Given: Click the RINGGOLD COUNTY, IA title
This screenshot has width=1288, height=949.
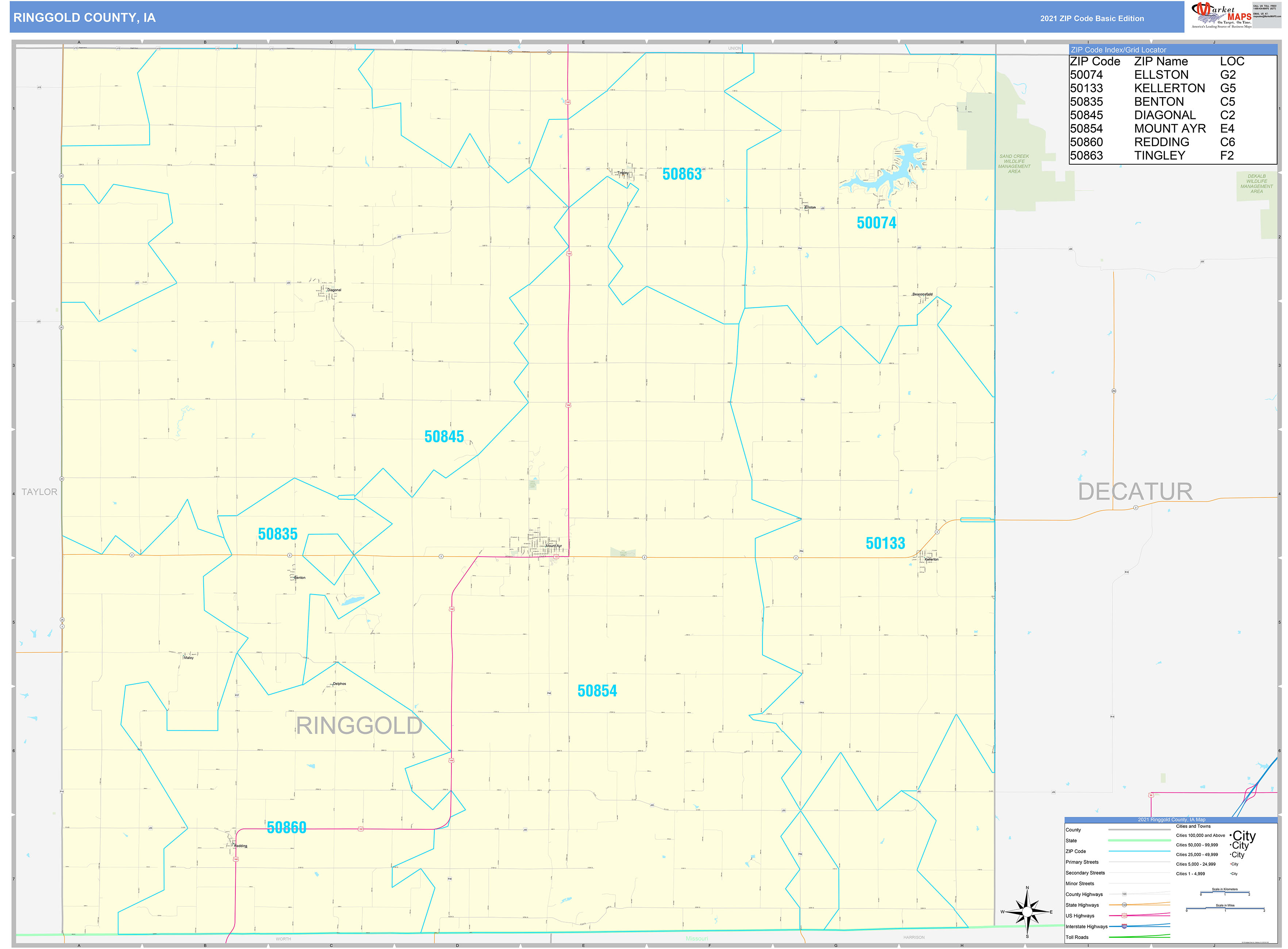Looking at the screenshot, I should (x=84, y=18).
